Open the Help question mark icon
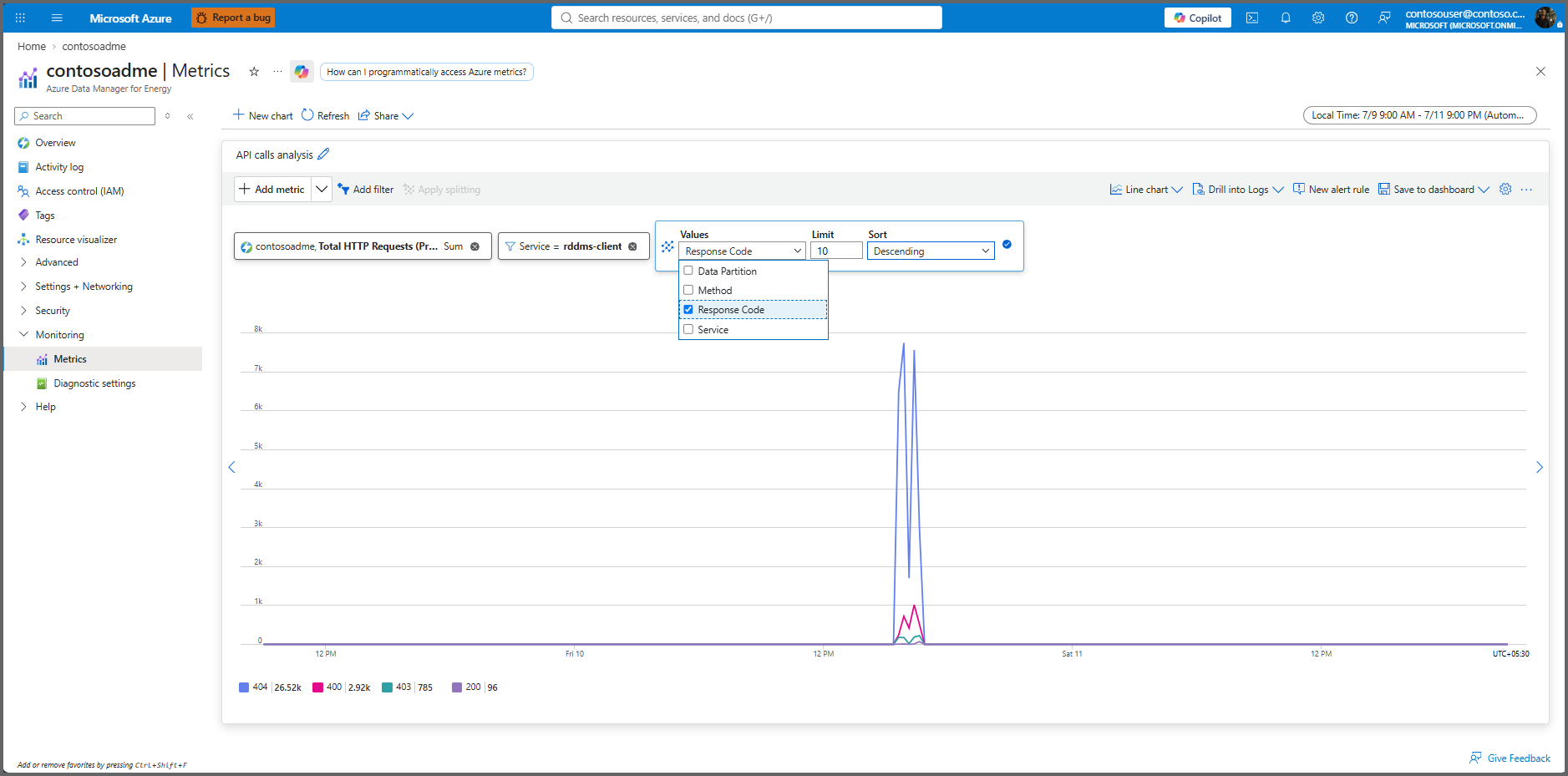Viewport: 1568px width, 776px height. pos(1352,18)
